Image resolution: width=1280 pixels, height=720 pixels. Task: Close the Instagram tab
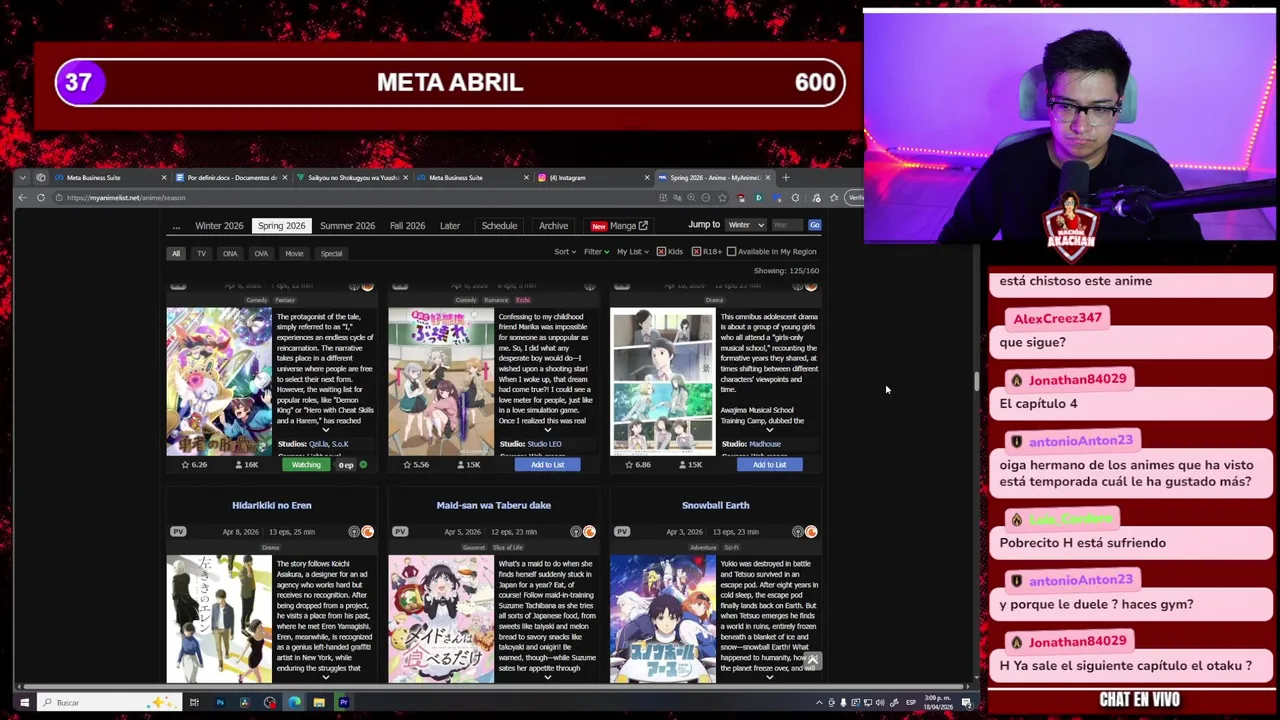pos(646,177)
